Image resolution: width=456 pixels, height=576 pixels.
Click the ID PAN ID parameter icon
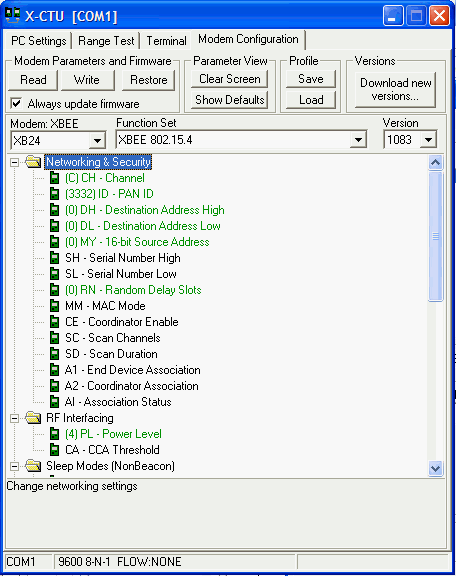[54, 194]
